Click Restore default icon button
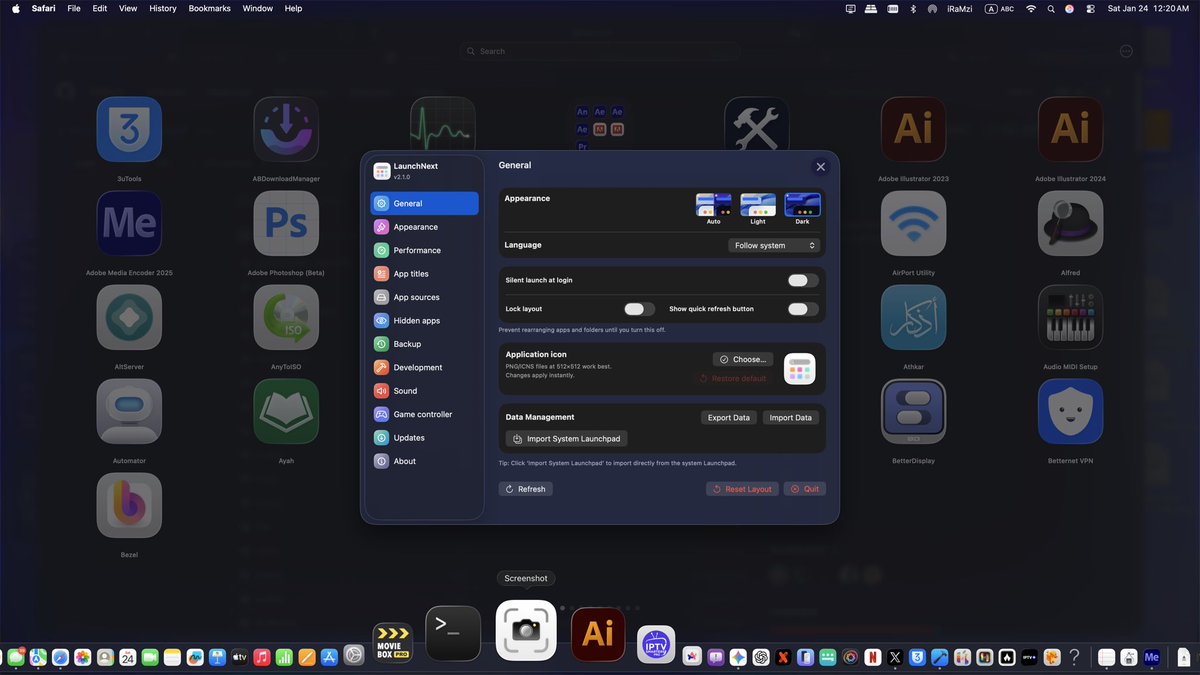Image resolution: width=1200 pixels, height=675 pixels. click(733, 378)
